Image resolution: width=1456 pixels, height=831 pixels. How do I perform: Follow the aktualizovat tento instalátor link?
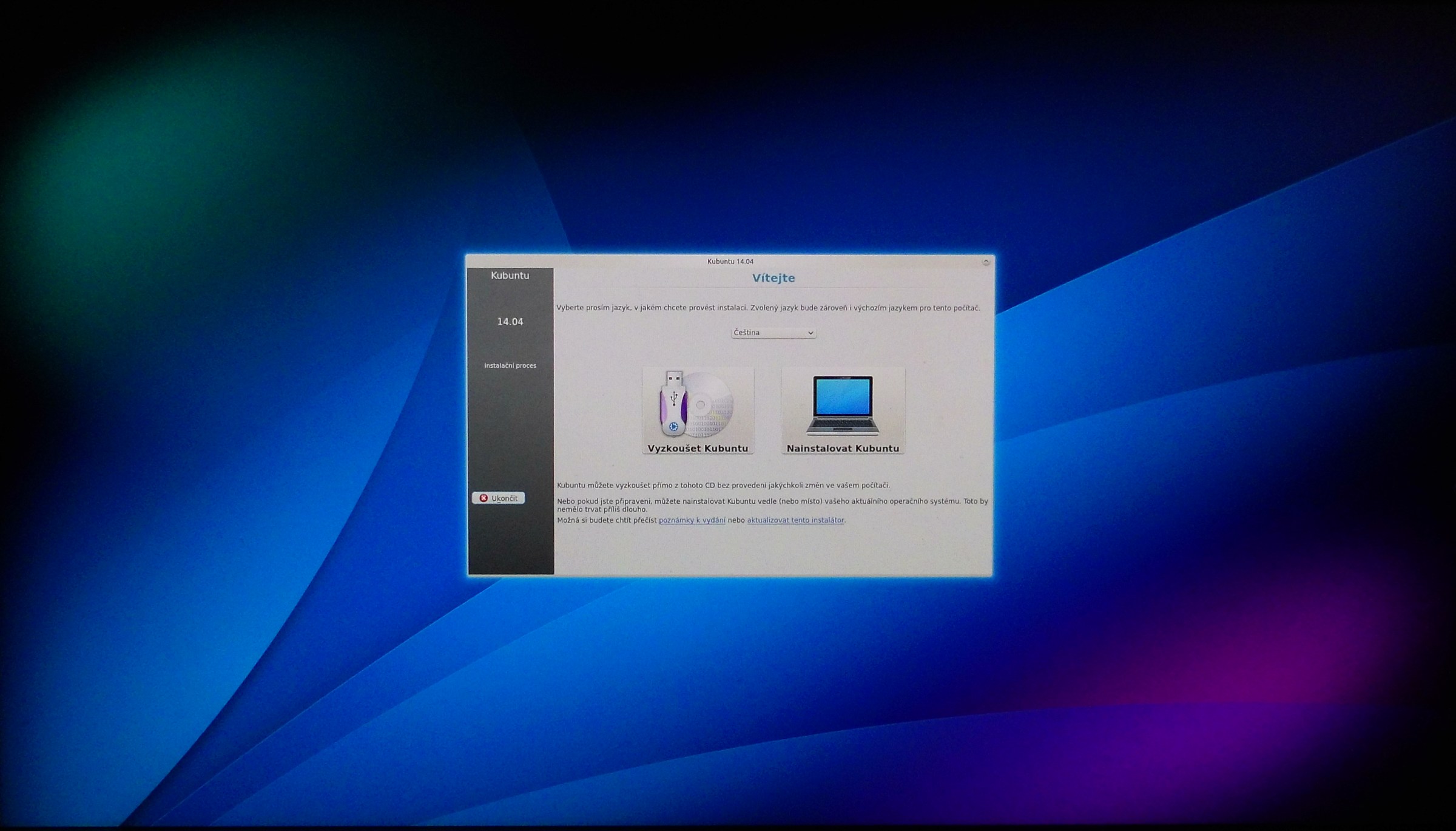[x=795, y=520]
